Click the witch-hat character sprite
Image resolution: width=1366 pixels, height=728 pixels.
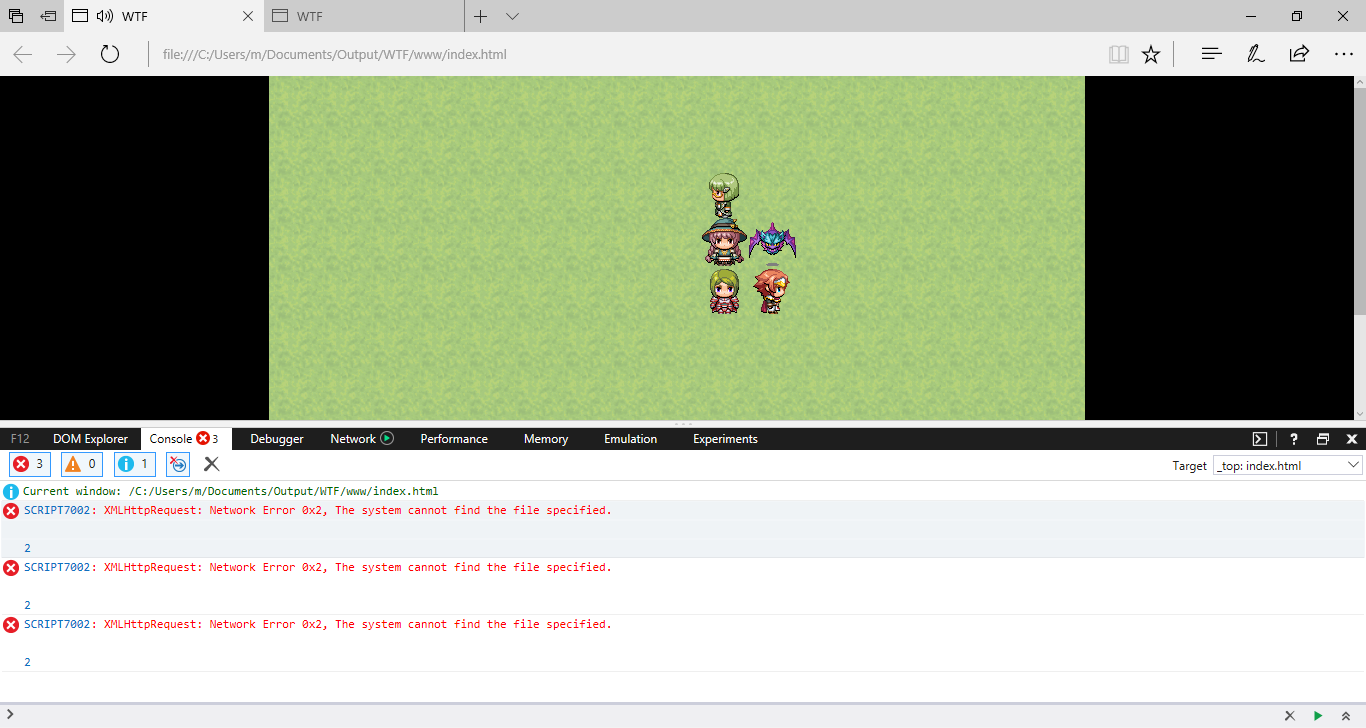724,243
